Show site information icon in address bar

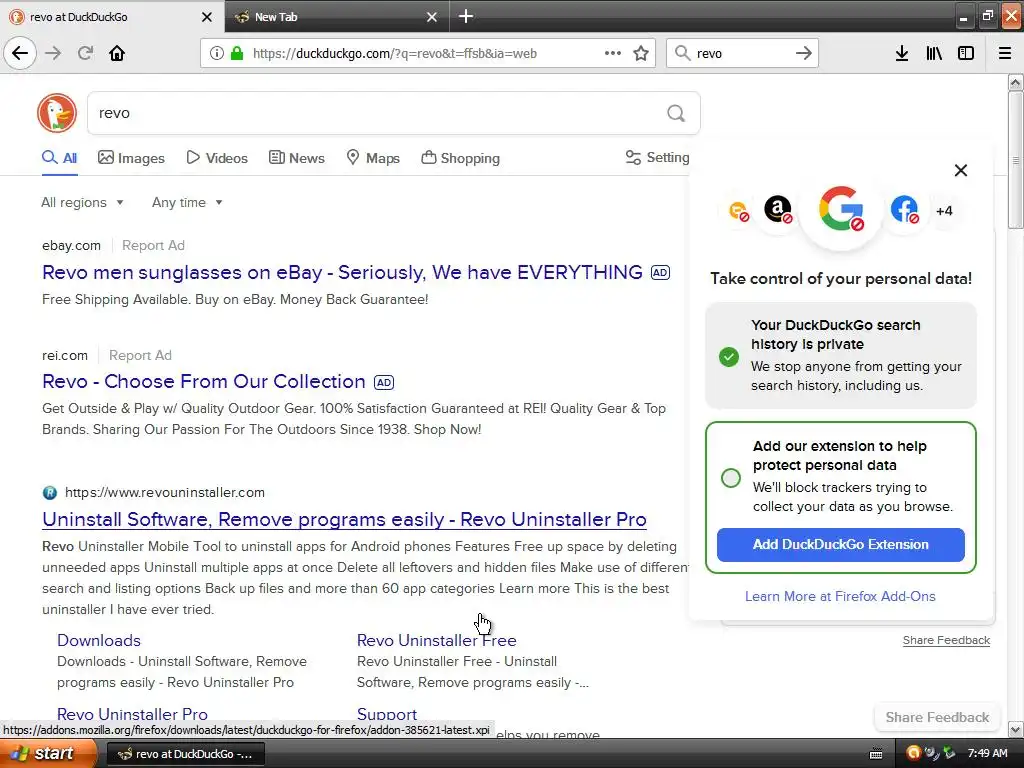point(216,53)
